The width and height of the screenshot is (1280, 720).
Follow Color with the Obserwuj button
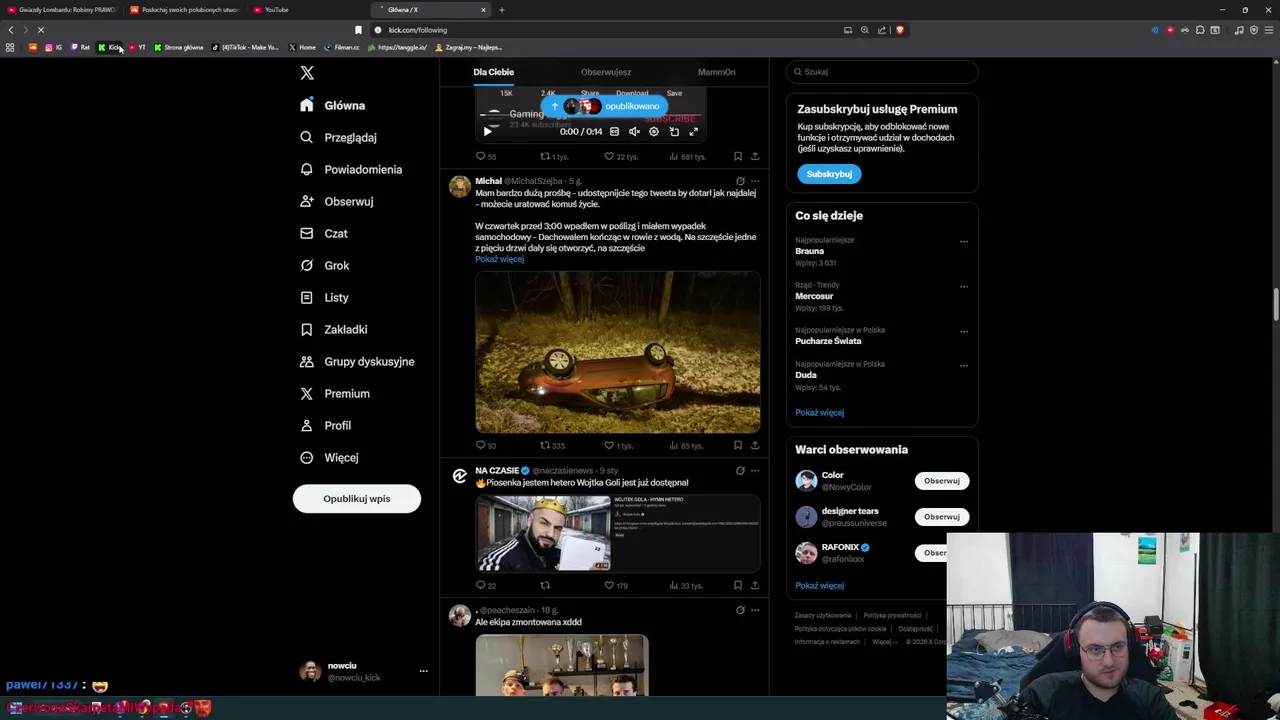941,481
